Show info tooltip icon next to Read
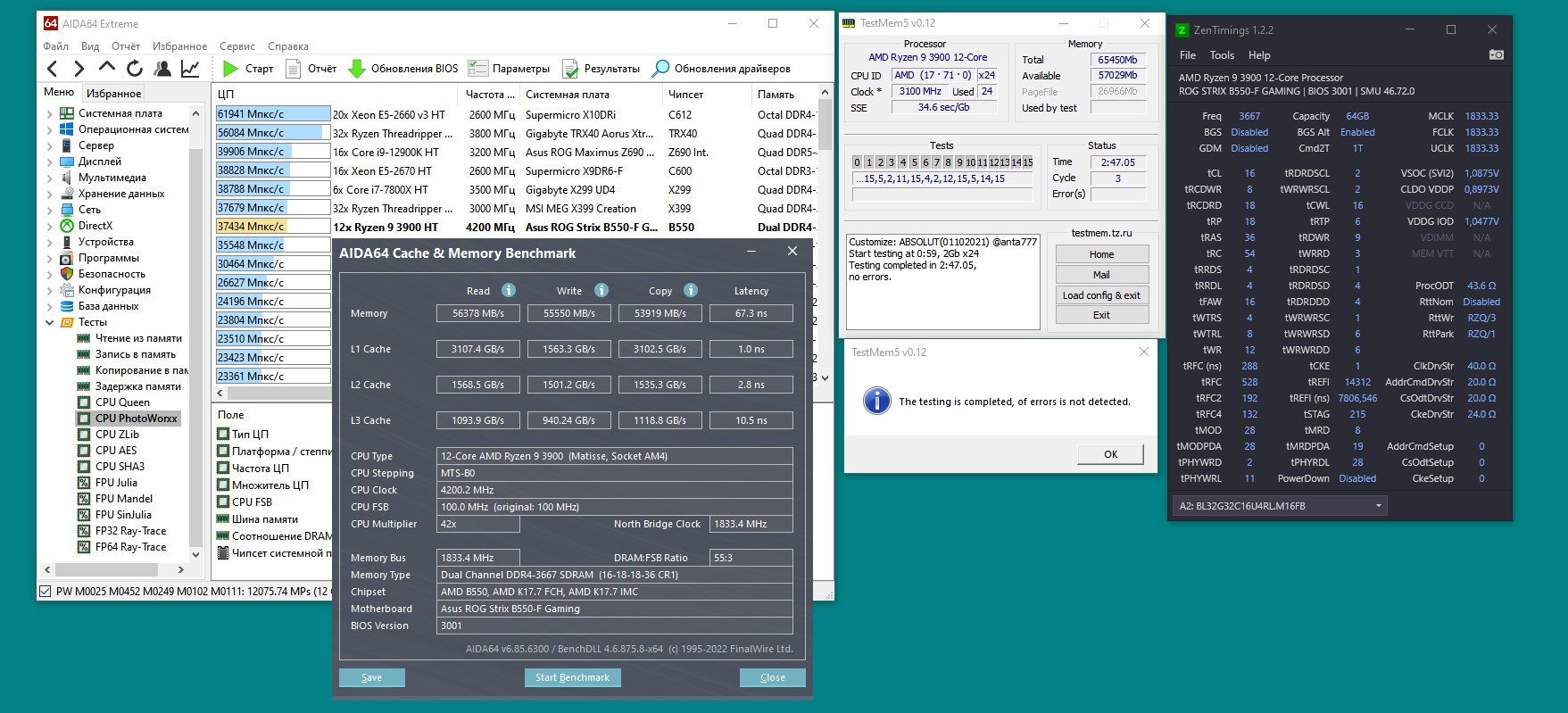The width and height of the screenshot is (1568, 713). coord(509,290)
